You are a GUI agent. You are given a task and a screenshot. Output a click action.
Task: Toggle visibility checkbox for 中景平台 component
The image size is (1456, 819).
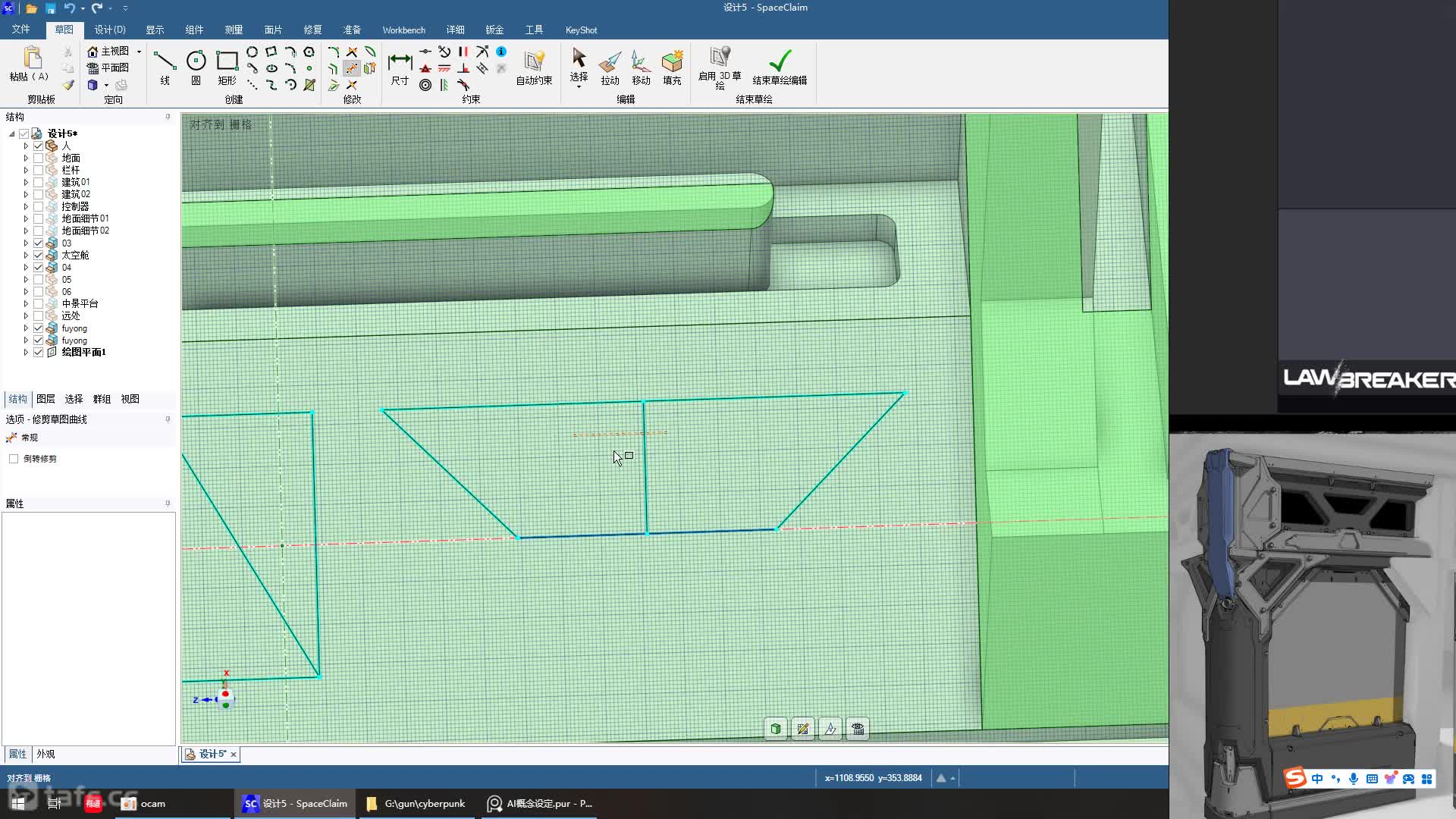(38, 303)
